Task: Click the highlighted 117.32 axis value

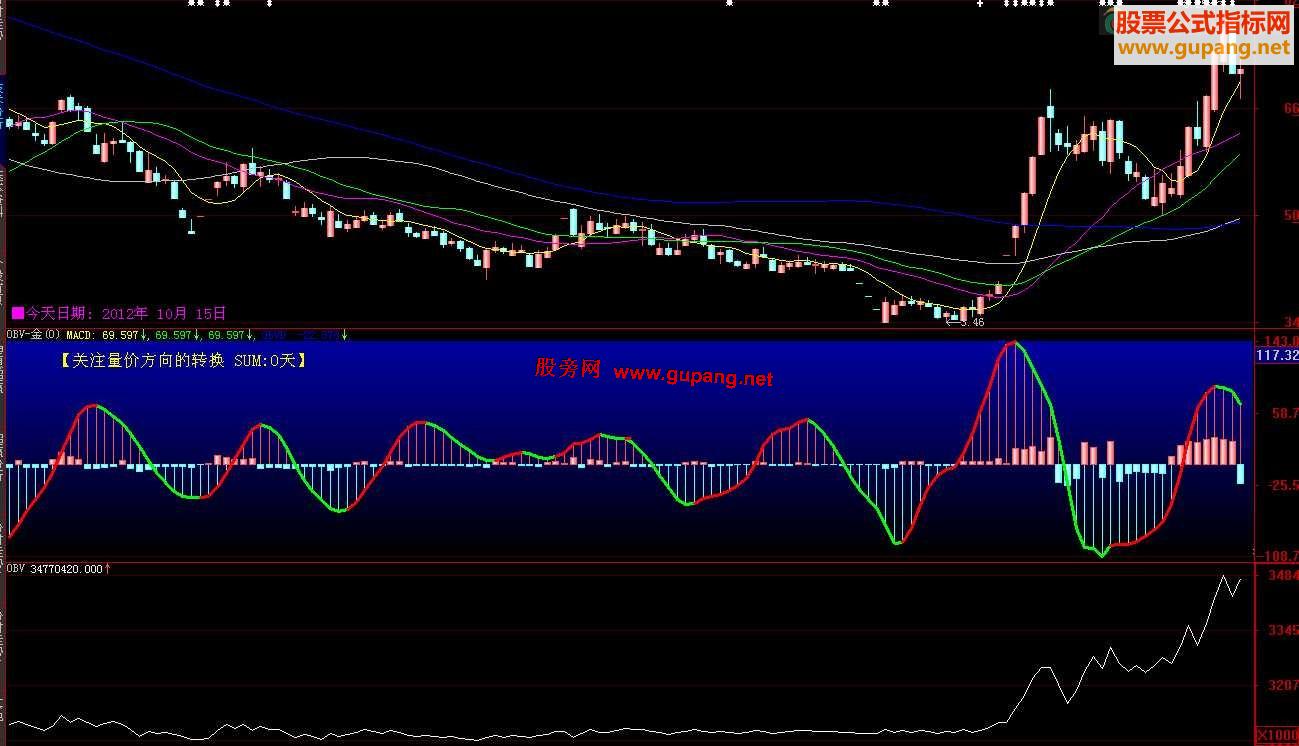Action: click(1277, 355)
